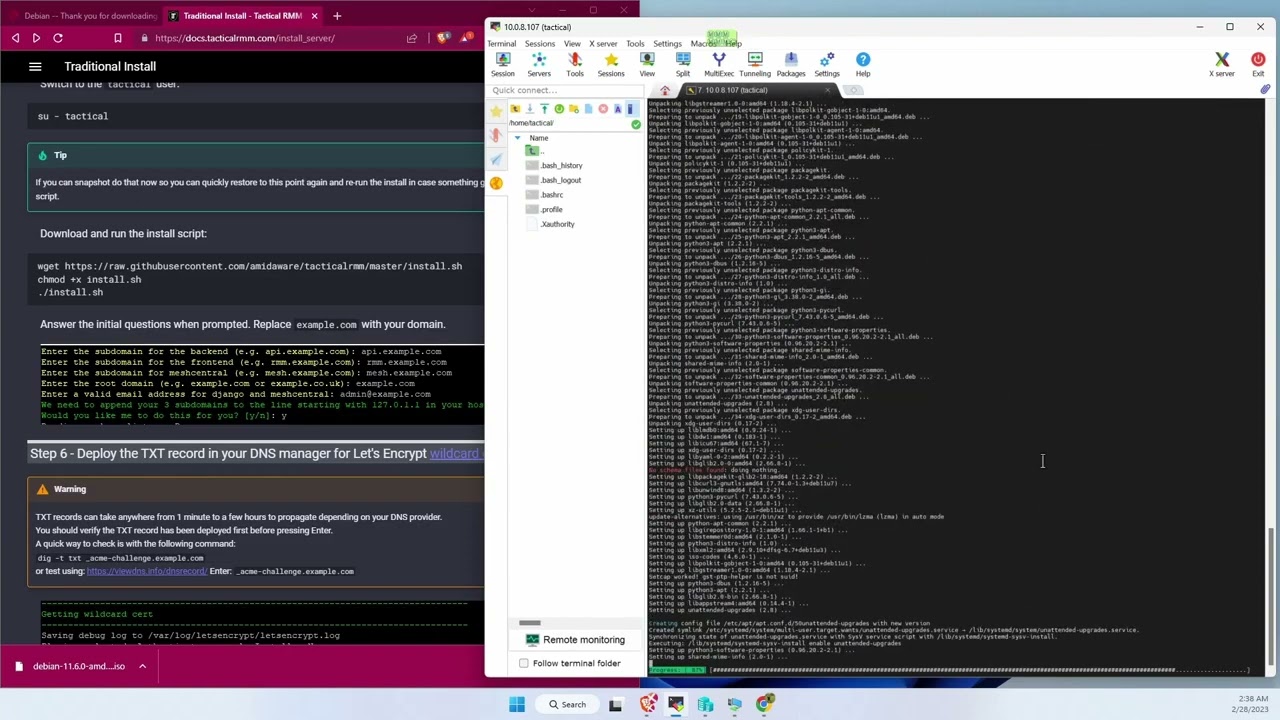Image resolution: width=1280 pixels, height=720 pixels.
Task: Select the Split terminal toolbar icon
Action: (x=683, y=65)
